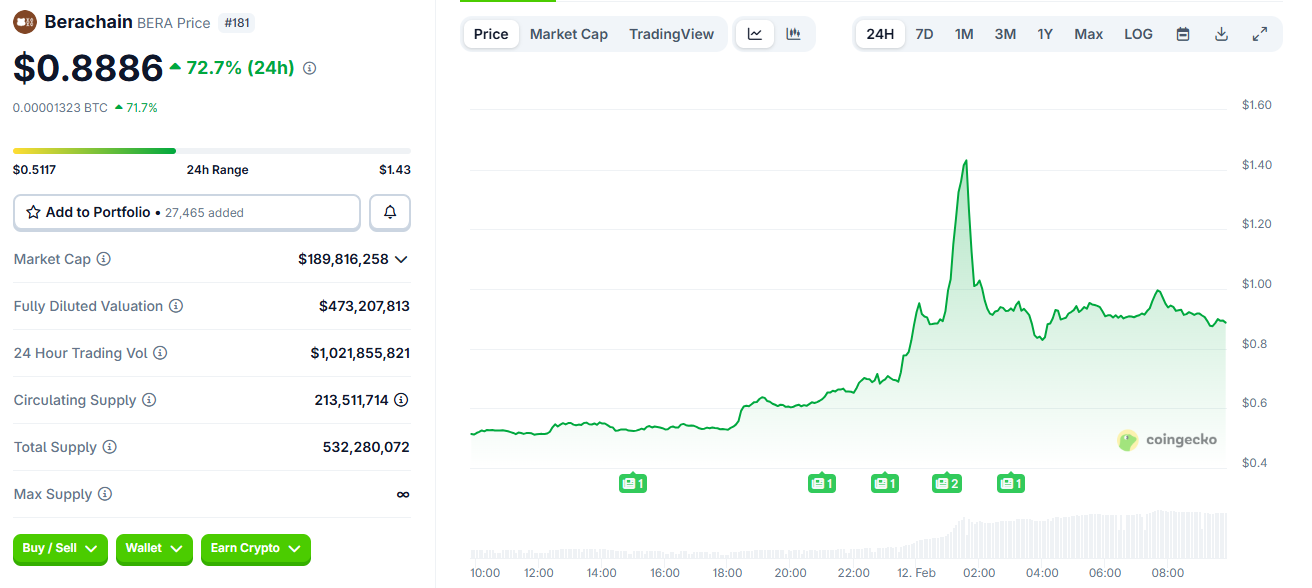Open the Wallet menu button
The height and width of the screenshot is (588, 1312).
pos(154,549)
